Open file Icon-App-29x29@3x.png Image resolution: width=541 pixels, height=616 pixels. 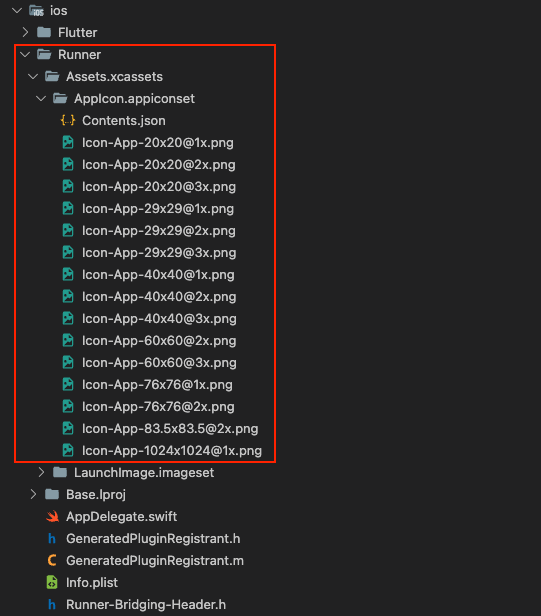[159, 253]
